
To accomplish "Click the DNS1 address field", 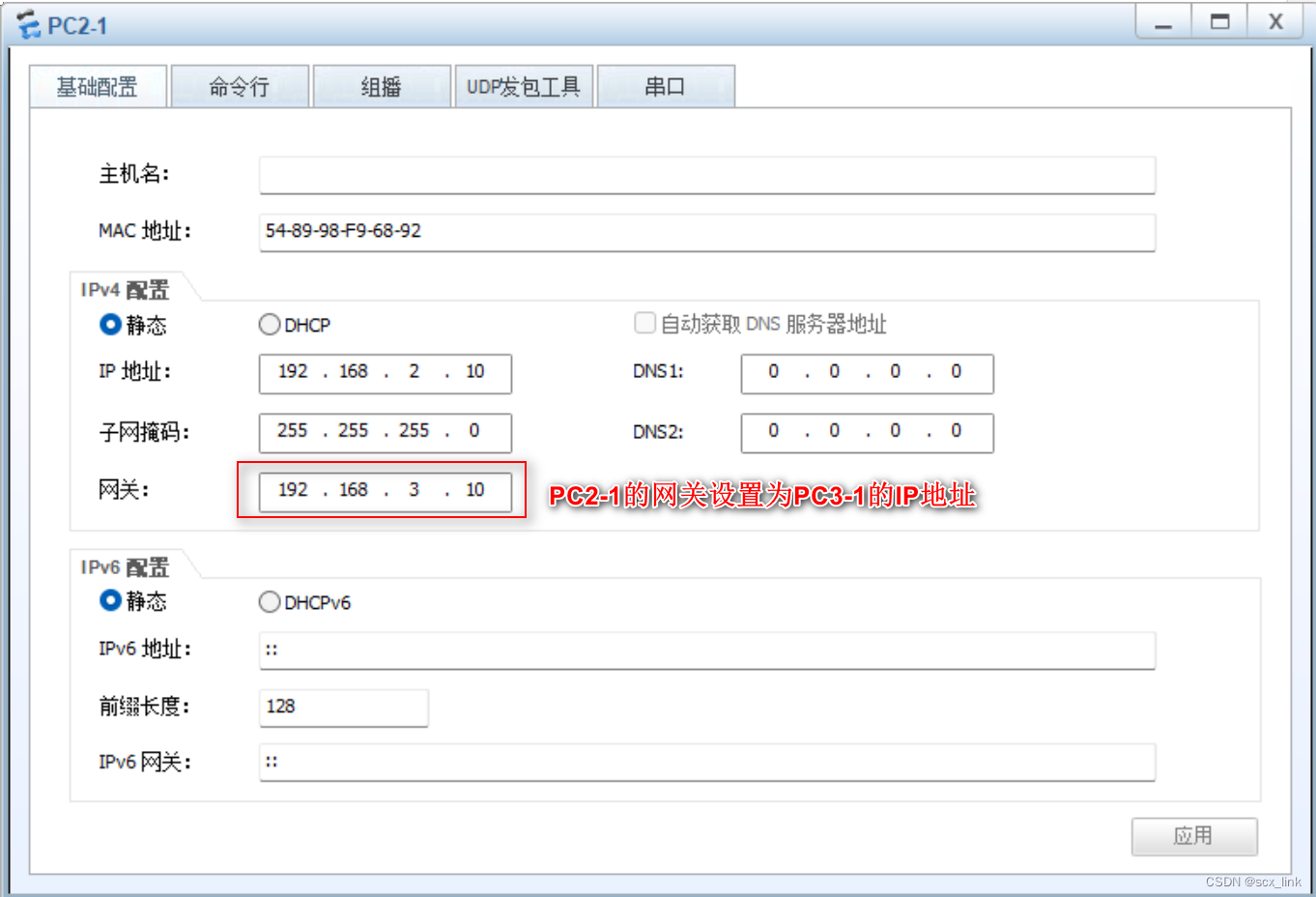I will pos(867,373).
